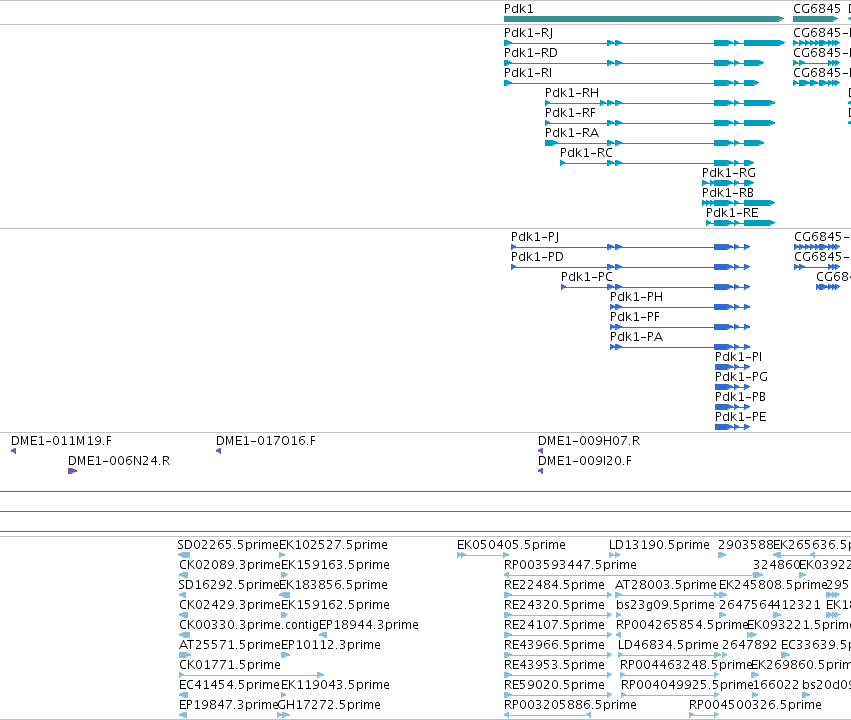The width and height of the screenshot is (851, 720).
Task: Open the RE59020.5prime EST label
Action: pos(555,685)
